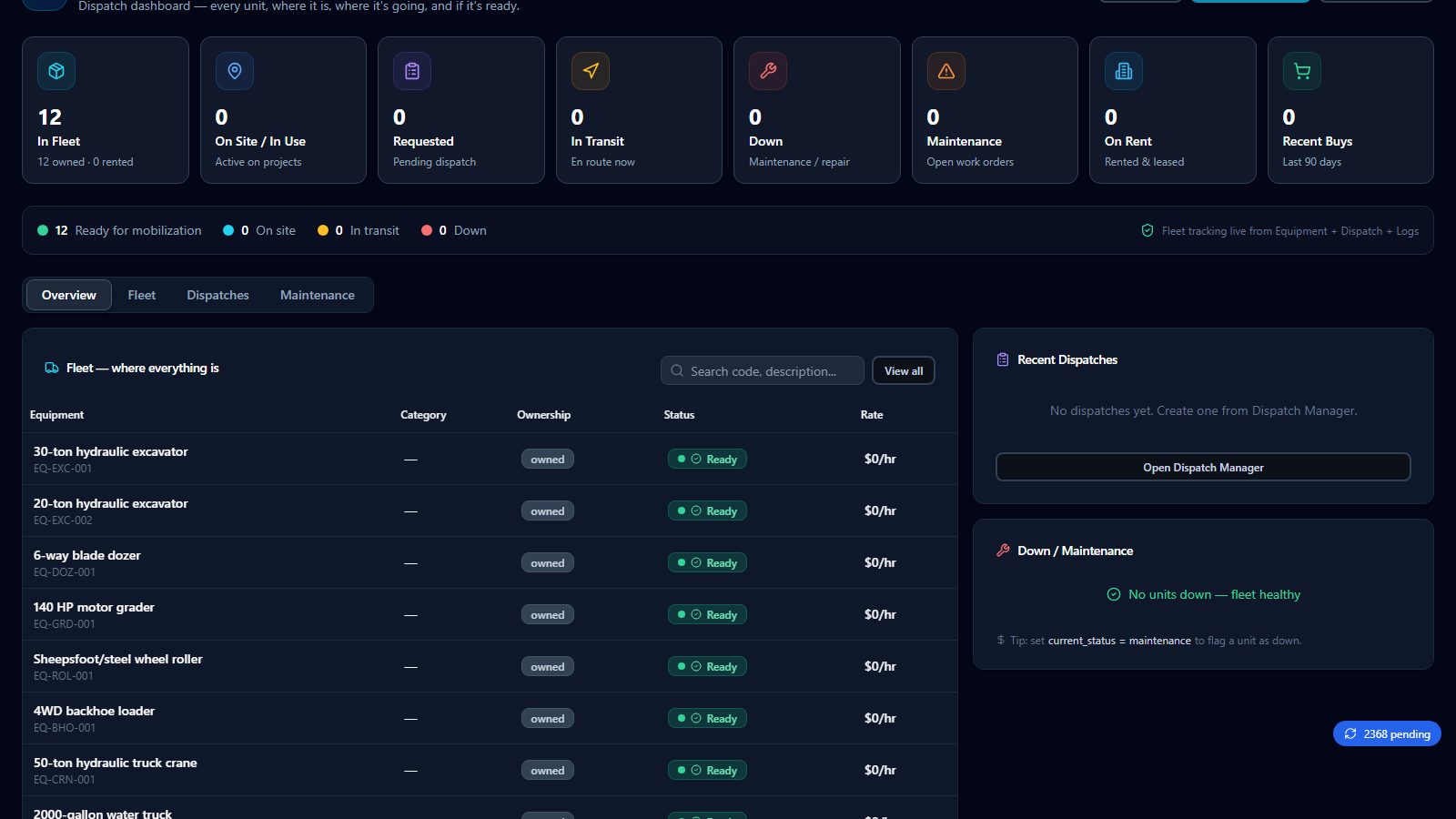The image size is (1456, 819).
Task: Click the truck icon beside Fleet heading
Action: 52,368
